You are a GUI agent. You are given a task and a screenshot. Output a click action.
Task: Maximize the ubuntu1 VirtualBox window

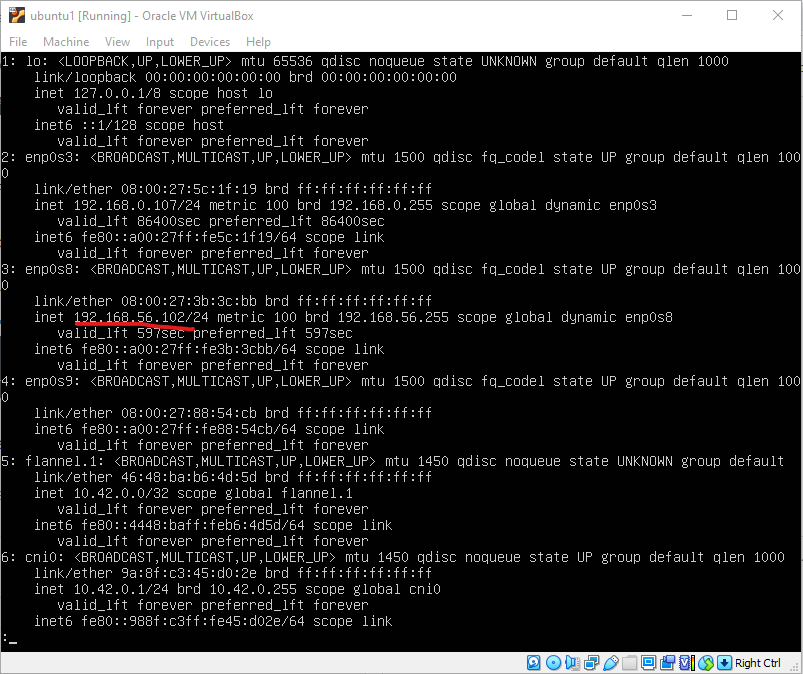pos(732,15)
